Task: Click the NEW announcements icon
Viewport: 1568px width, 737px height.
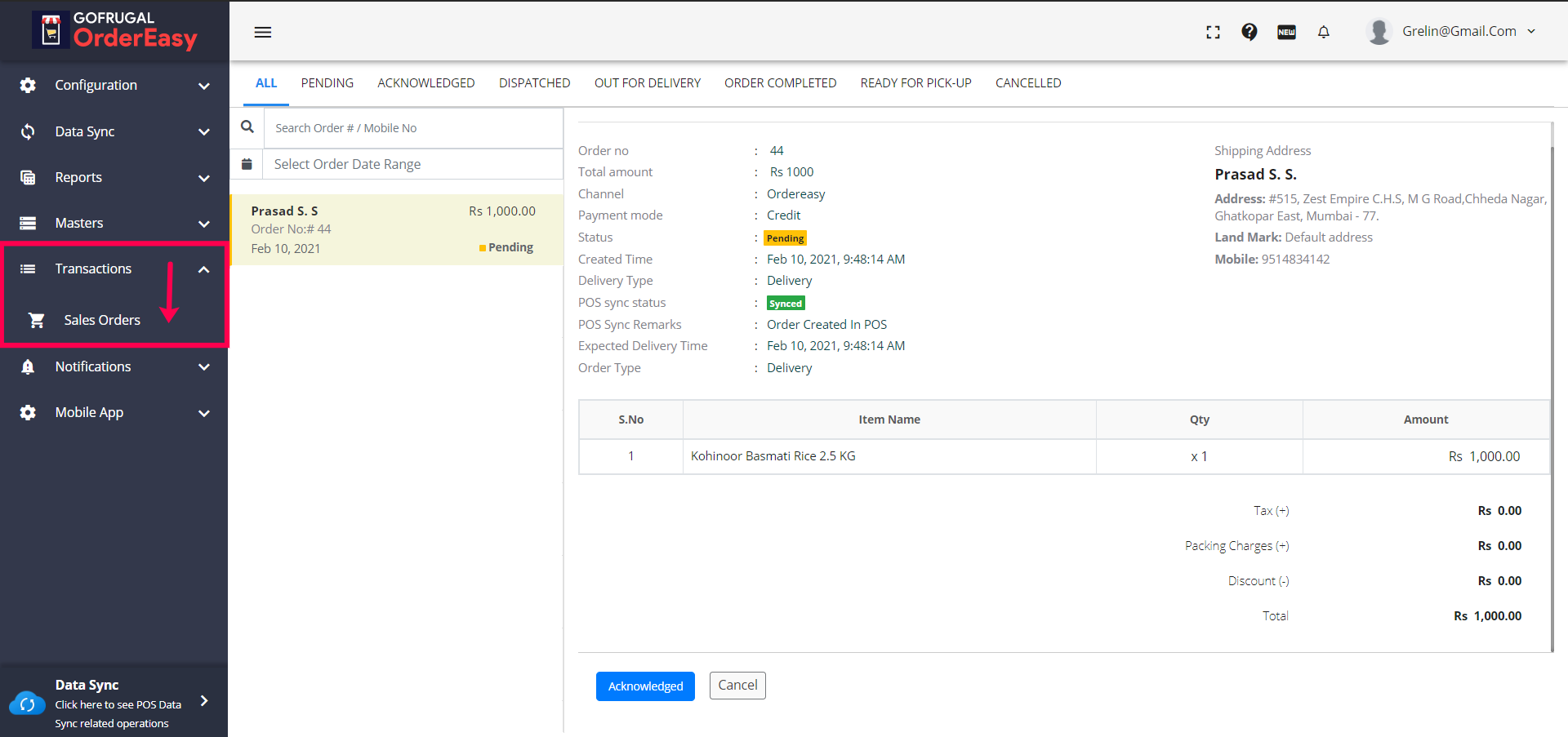Action: [1286, 32]
